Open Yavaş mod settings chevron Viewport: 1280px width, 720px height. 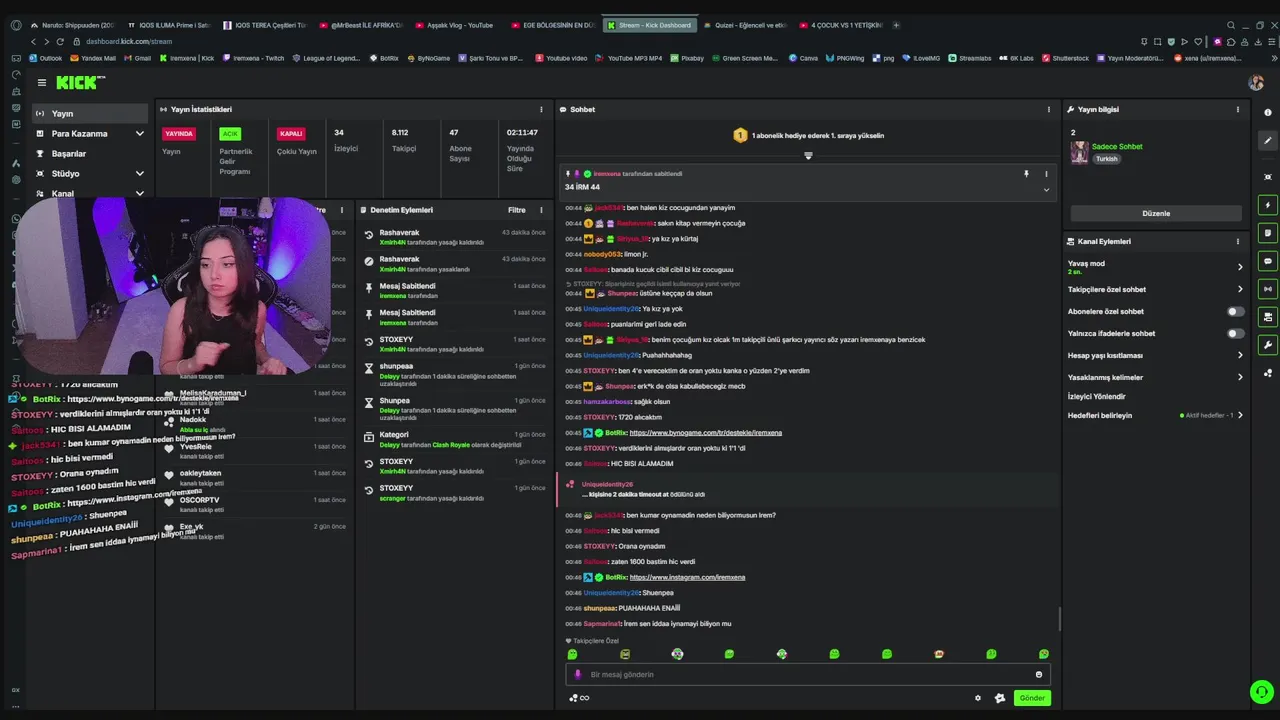click(x=1240, y=267)
